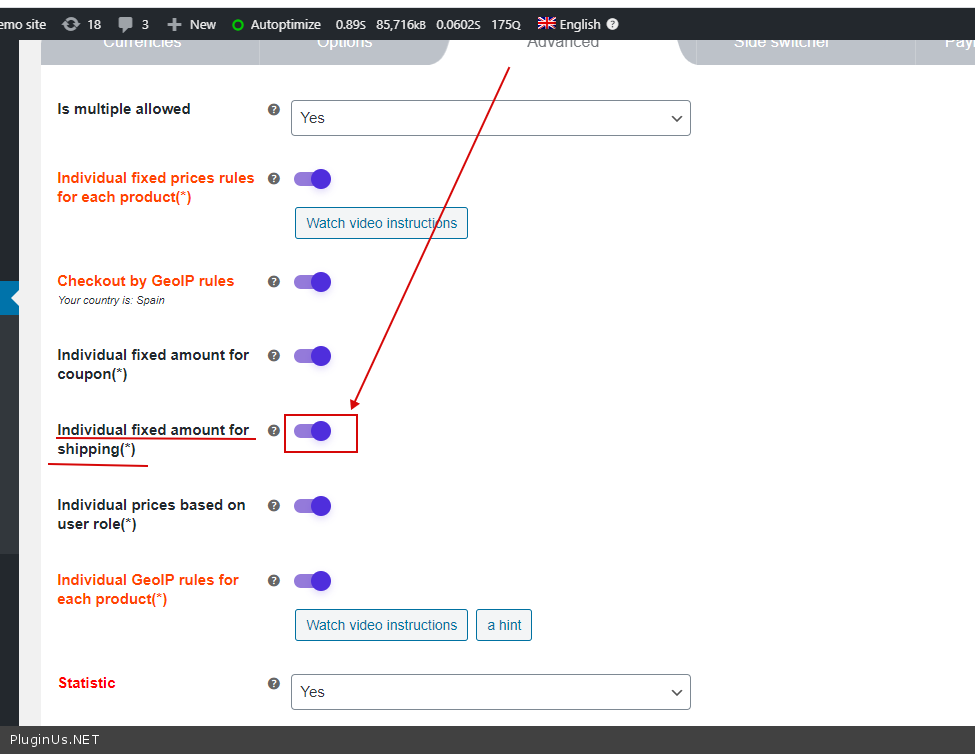This screenshot has width=975, height=754.
Task: Click the Is multiple allowed label
Action: click(124, 109)
